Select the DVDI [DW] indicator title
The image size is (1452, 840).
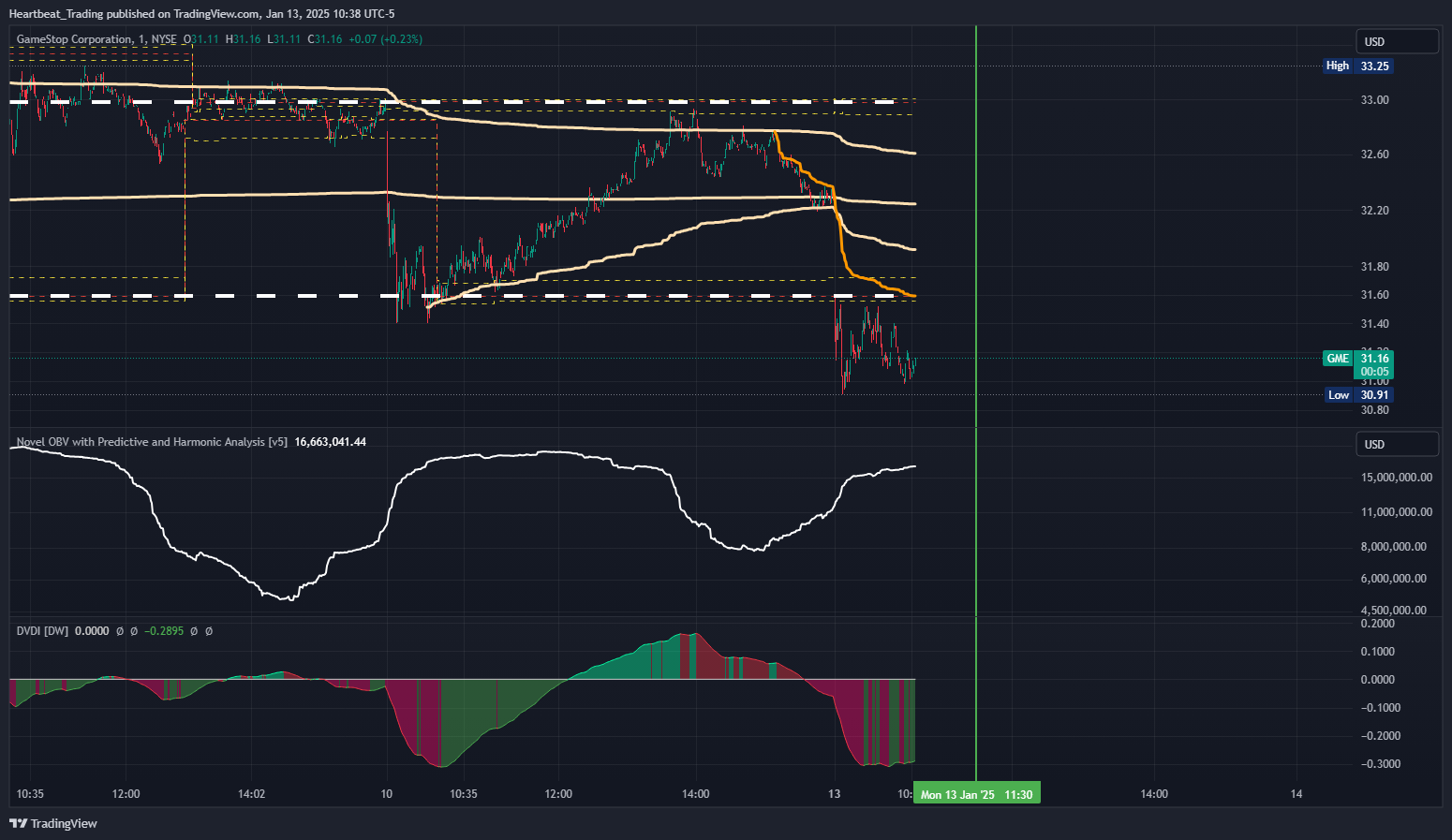(42, 631)
